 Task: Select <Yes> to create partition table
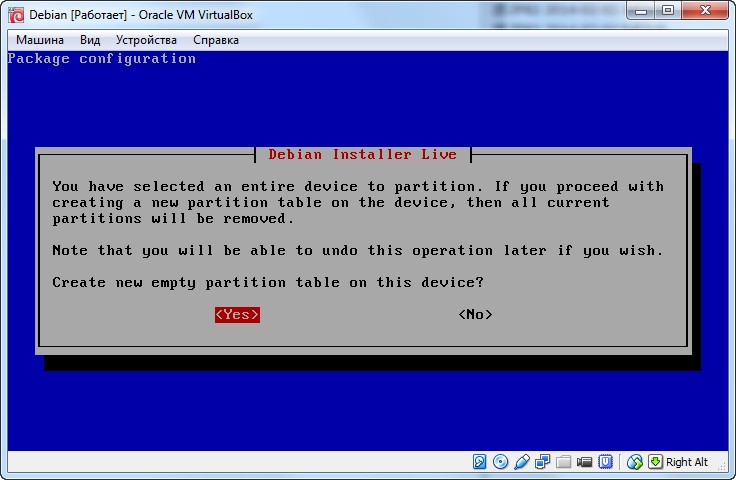(237, 314)
